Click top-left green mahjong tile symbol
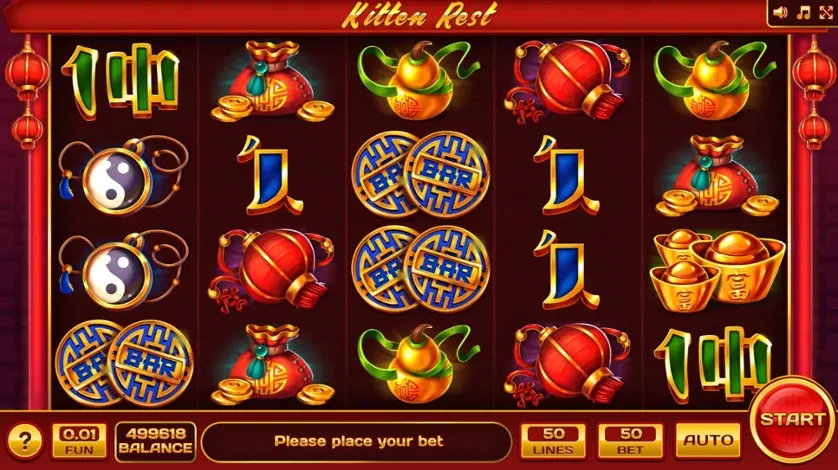This screenshot has height=470, width=838. (x=121, y=81)
